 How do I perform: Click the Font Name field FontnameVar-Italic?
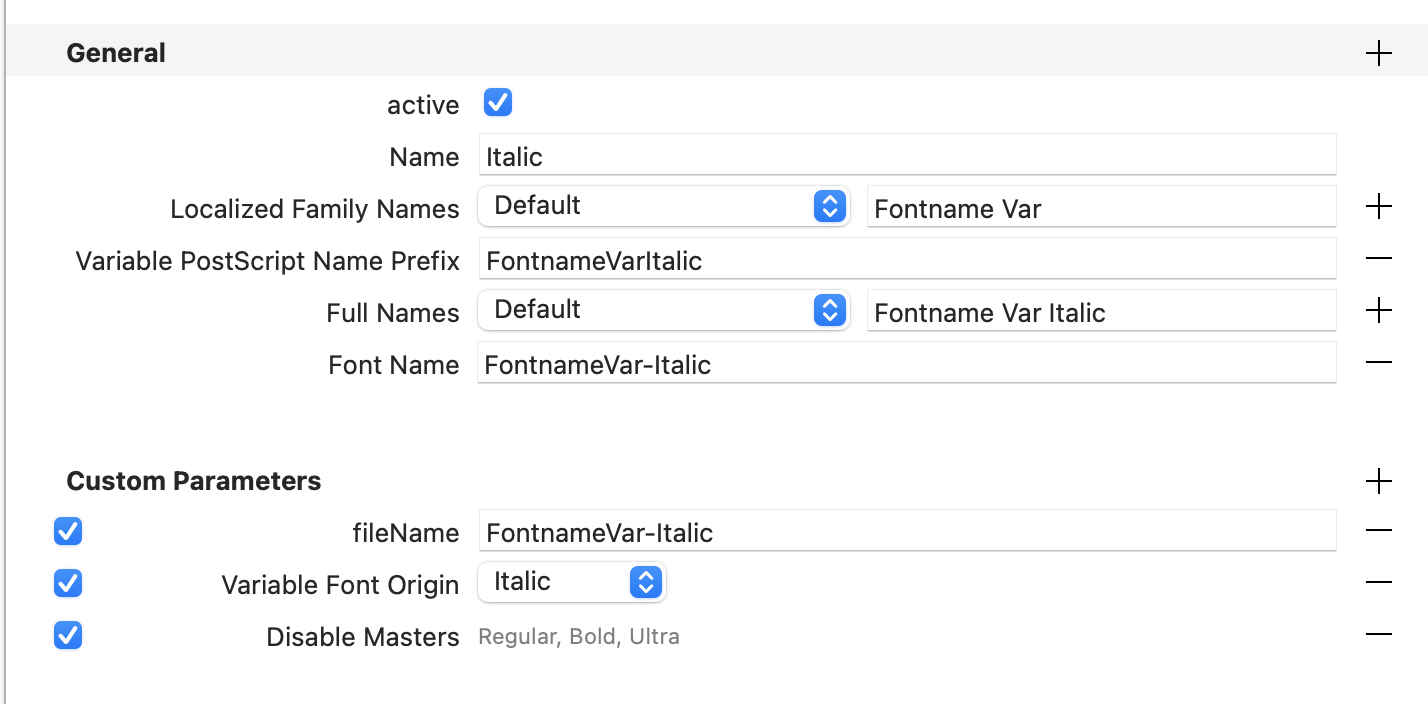(x=906, y=364)
